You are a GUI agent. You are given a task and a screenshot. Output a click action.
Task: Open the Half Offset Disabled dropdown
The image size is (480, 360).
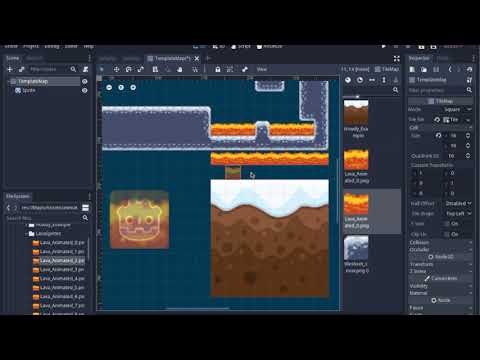point(458,203)
